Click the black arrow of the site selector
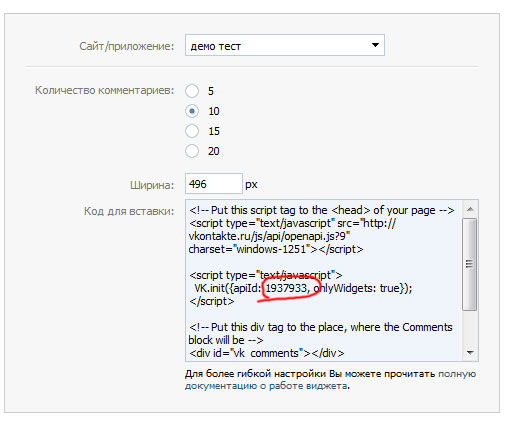Screen dimensions: 512x428 (375, 45)
